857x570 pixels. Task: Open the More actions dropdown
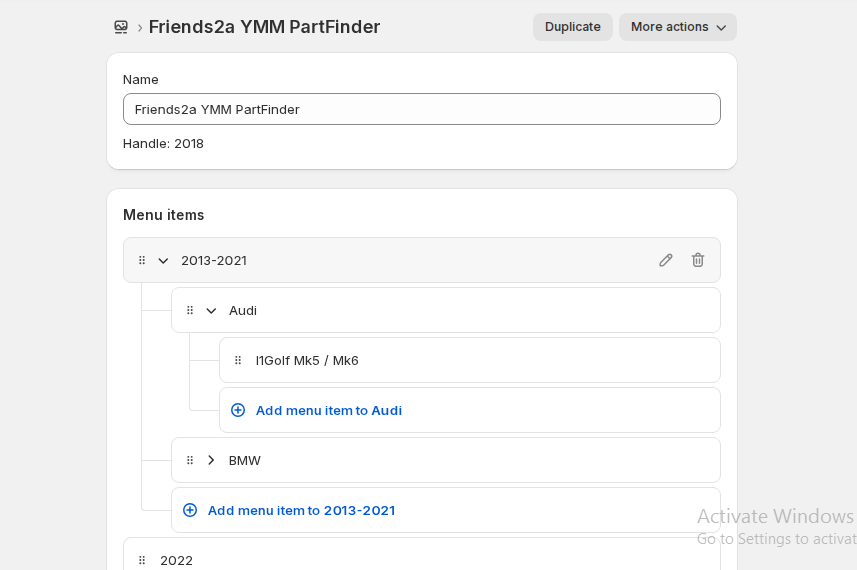tap(677, 27)
